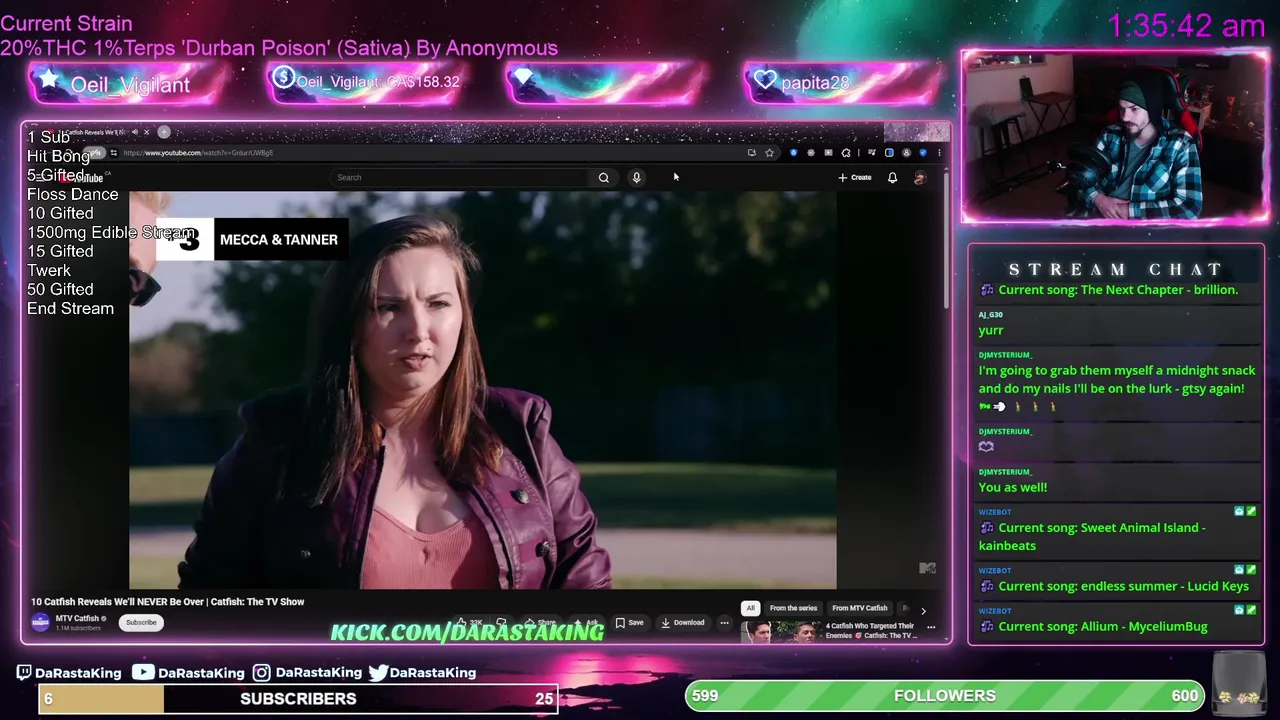Screen dimensions: 1280x720
Task: Click chat message 'yurr'
Action: [990, 330]
